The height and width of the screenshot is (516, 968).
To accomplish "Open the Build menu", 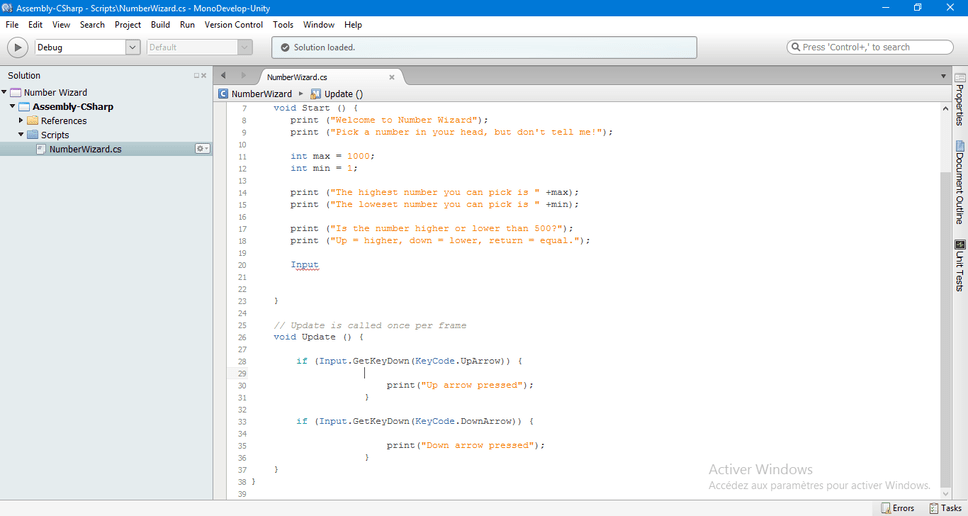I will (161, 25).
